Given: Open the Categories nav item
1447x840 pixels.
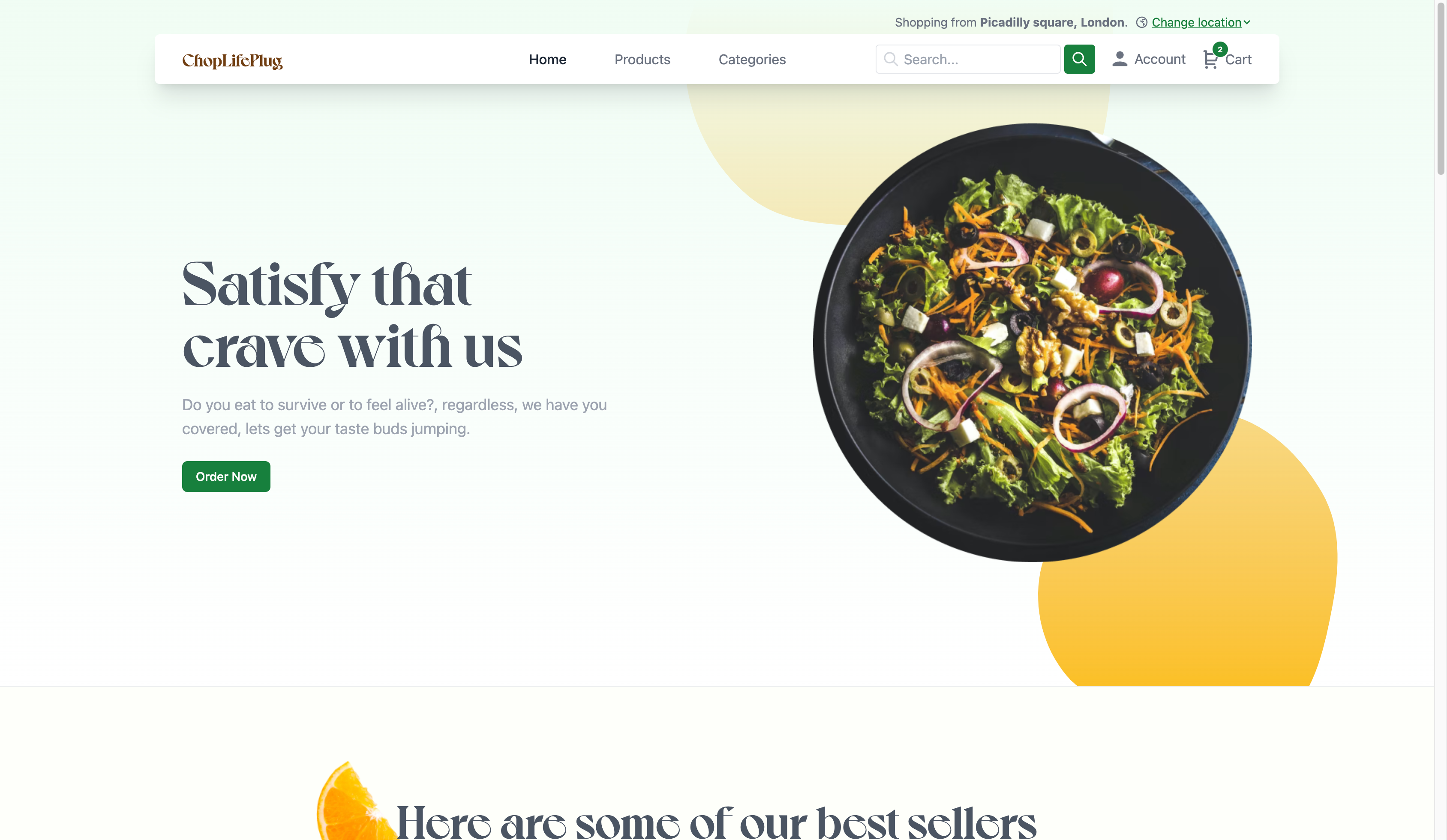Looking at the screenshot, I should pyautogui.click(x=752, y=60).
